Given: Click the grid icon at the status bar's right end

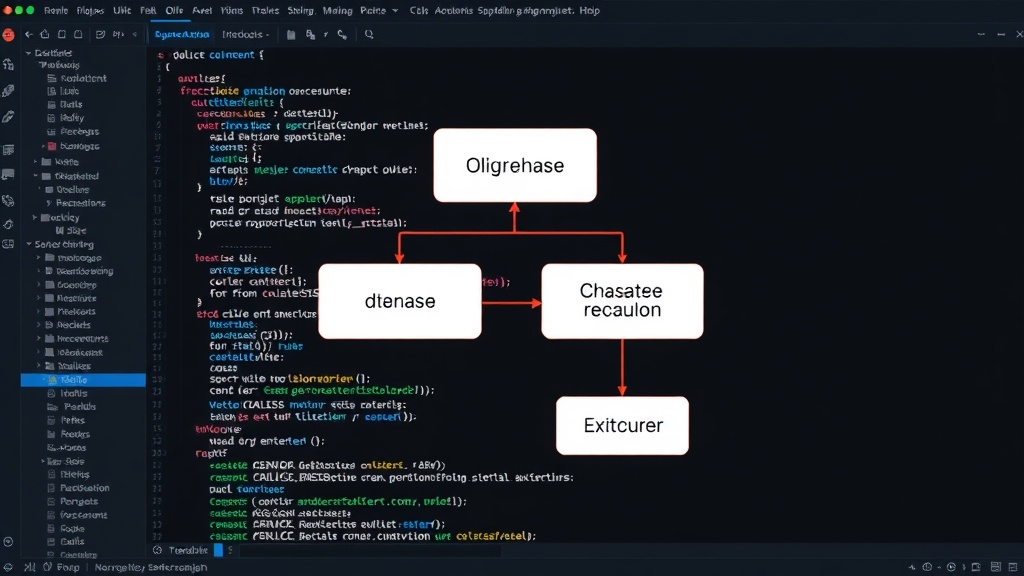Looking at the screenshot, I should [1012, 567].
